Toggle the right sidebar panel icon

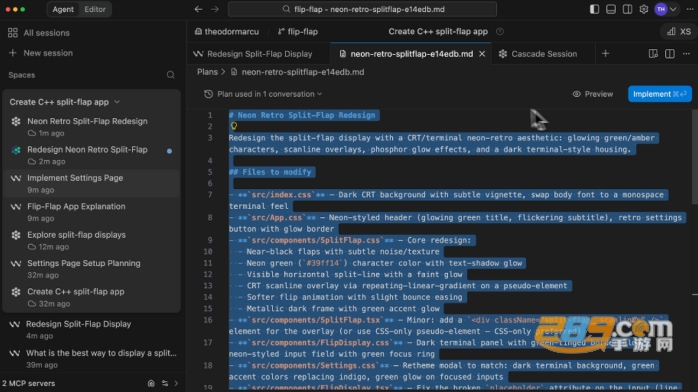pos(627,9)
